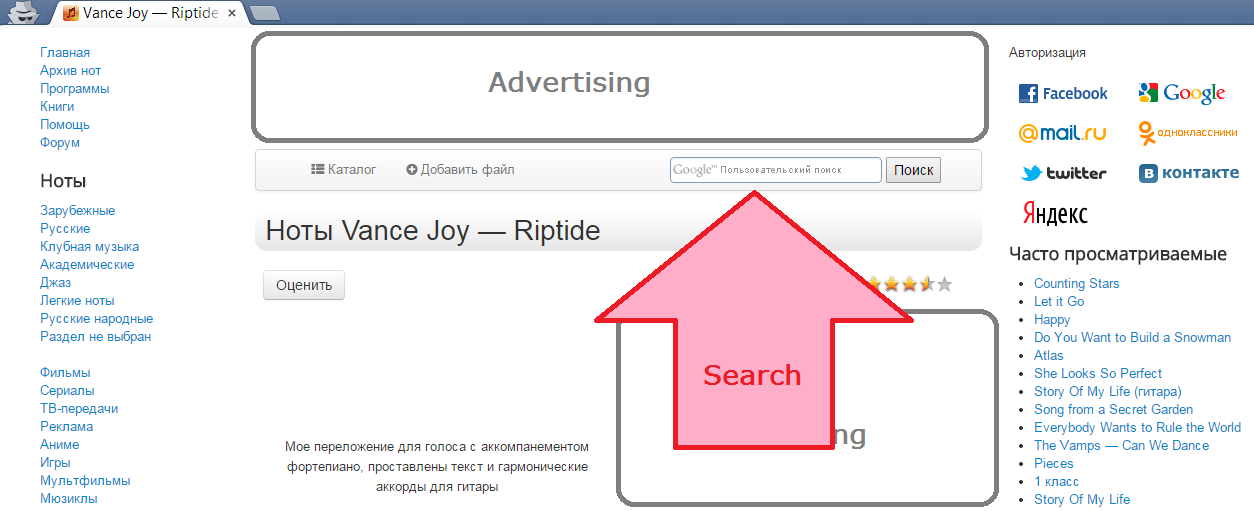The height and width of the screenshot is (511, 1254).
Task: Open the Happy link
Action: tap(1052, 320)
